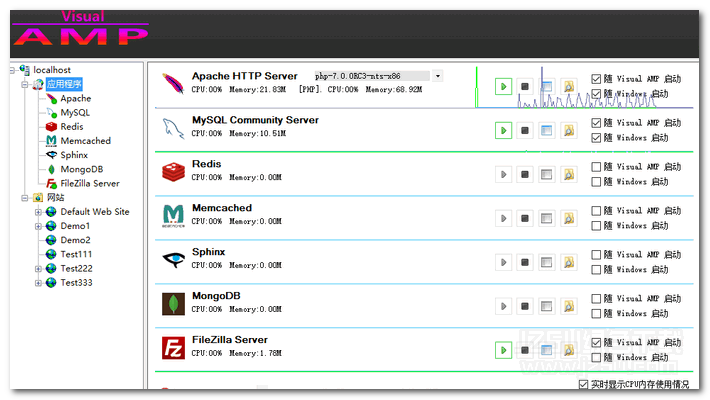Start the MySQL Community Server

click(503, 130)
